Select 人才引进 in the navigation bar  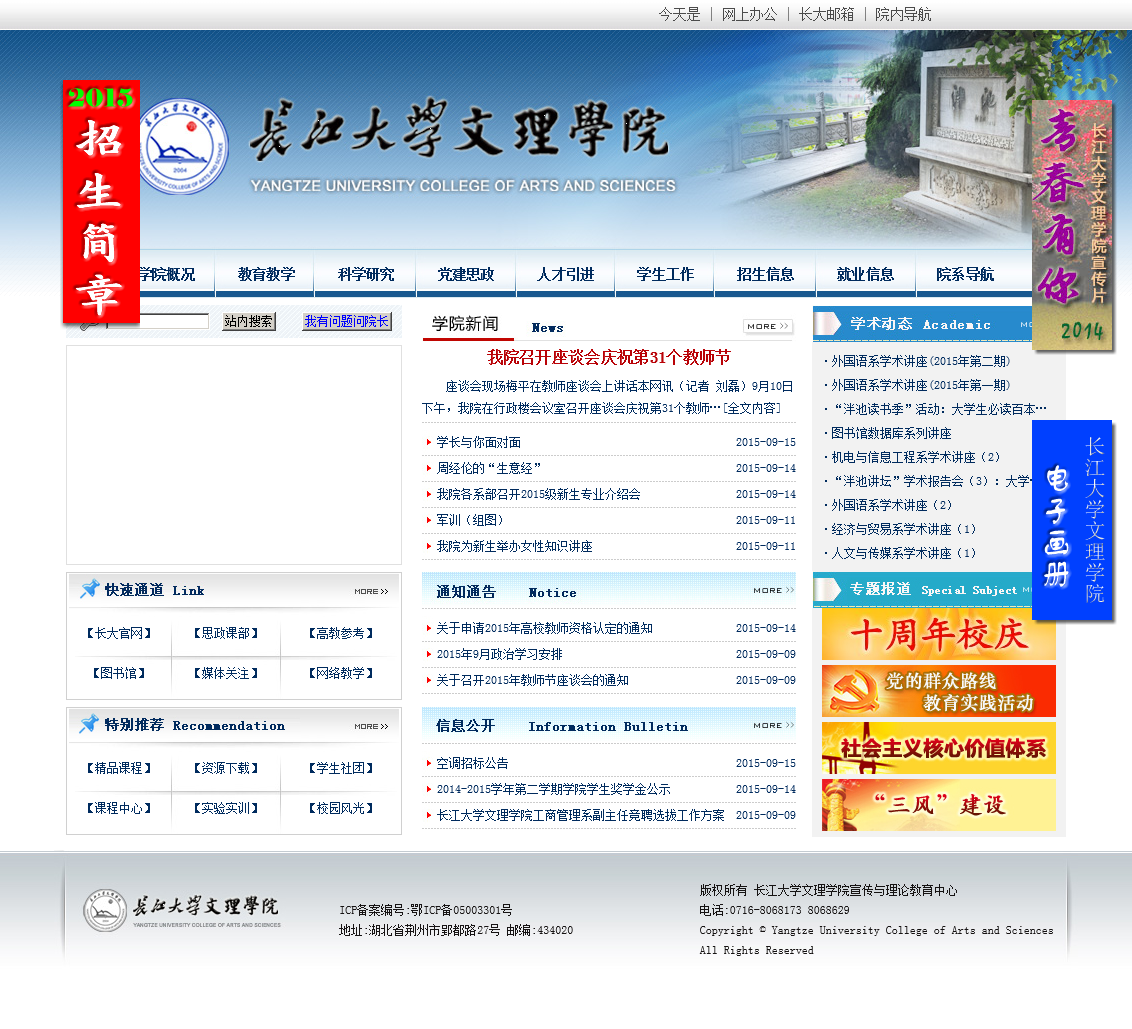pyautogui.click(x=565, y=274)
